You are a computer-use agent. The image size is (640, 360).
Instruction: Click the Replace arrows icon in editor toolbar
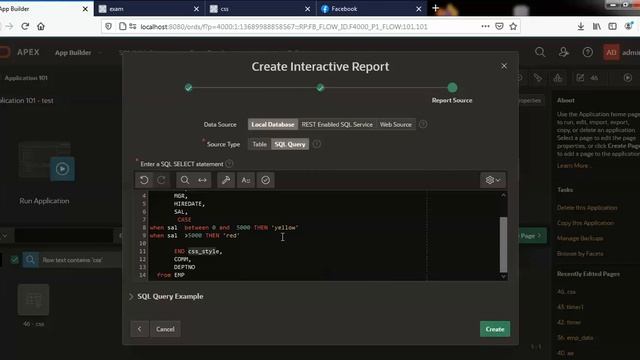(202, 180)
